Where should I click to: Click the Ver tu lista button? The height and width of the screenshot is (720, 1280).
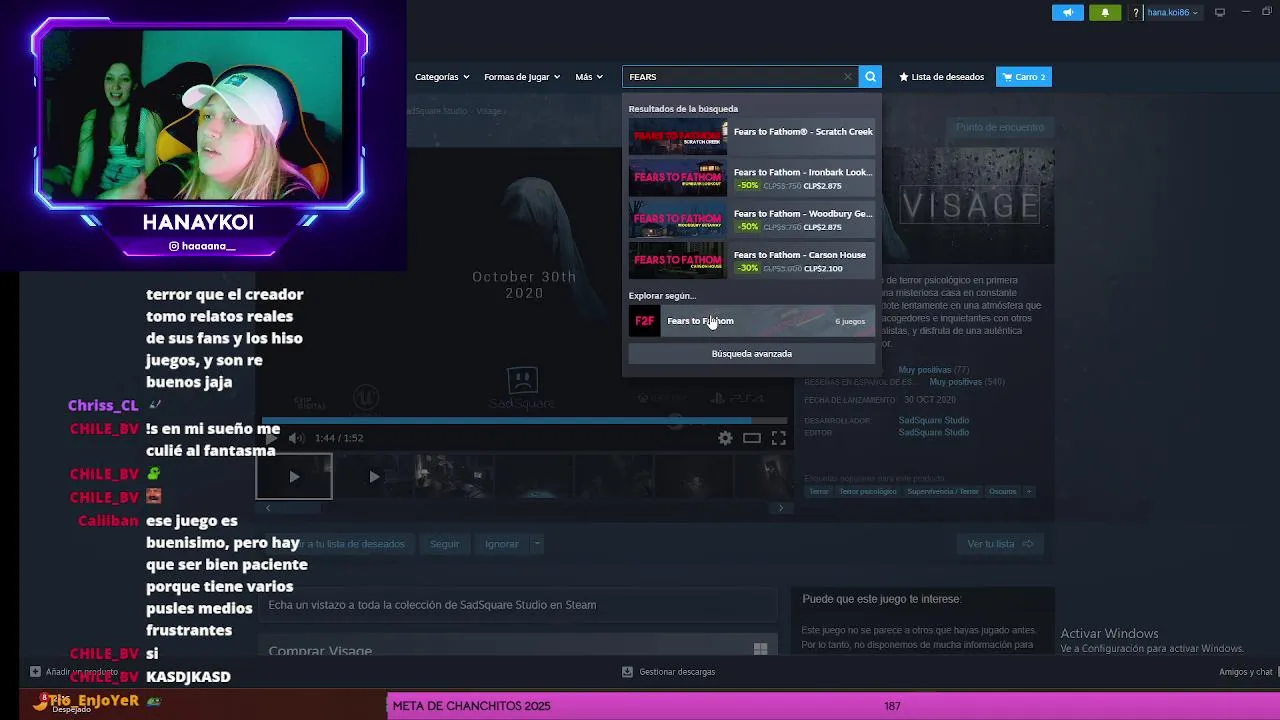click(x=1000, y=544)
